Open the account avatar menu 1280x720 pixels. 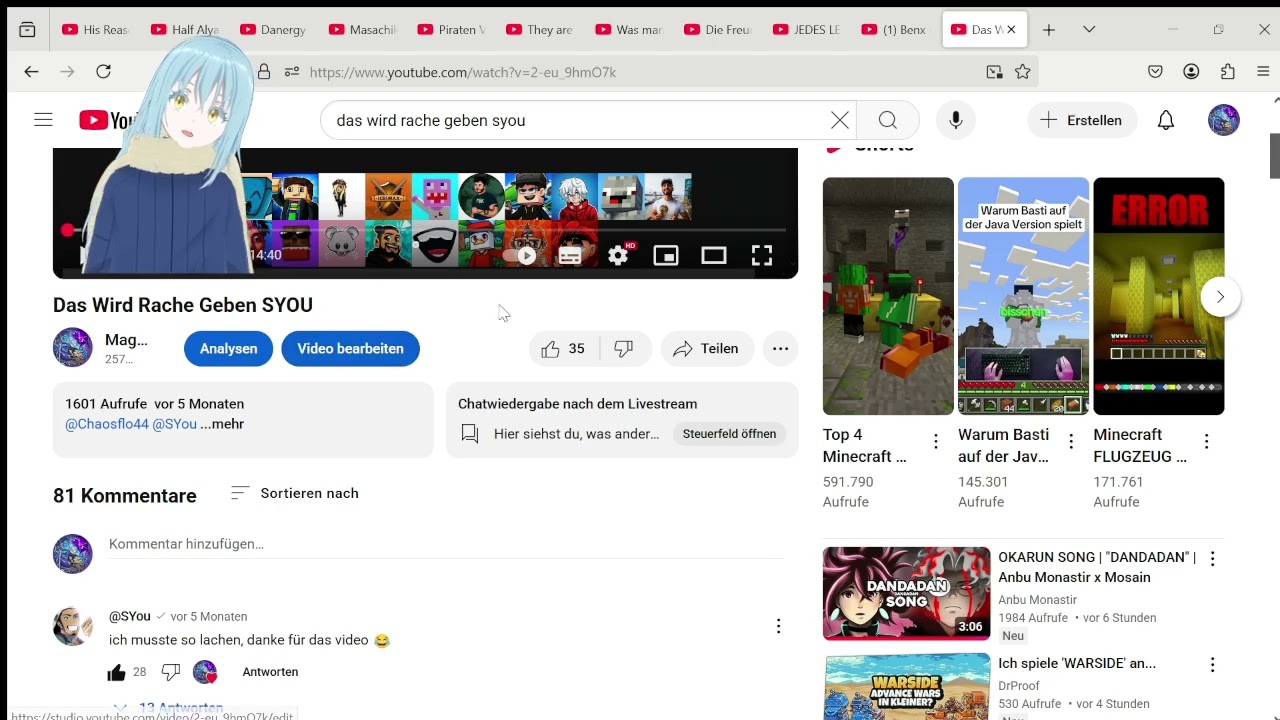[1224, 120]
